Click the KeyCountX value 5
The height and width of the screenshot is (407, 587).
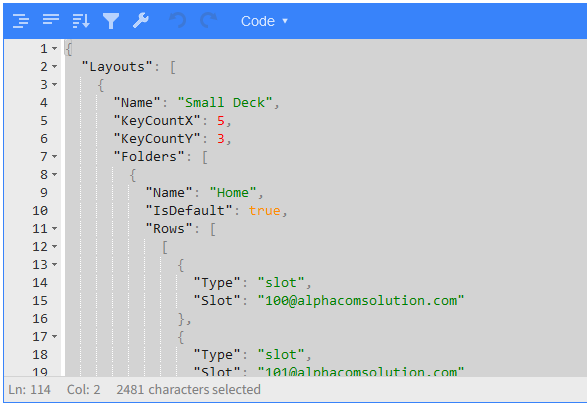tap(221, 121)
